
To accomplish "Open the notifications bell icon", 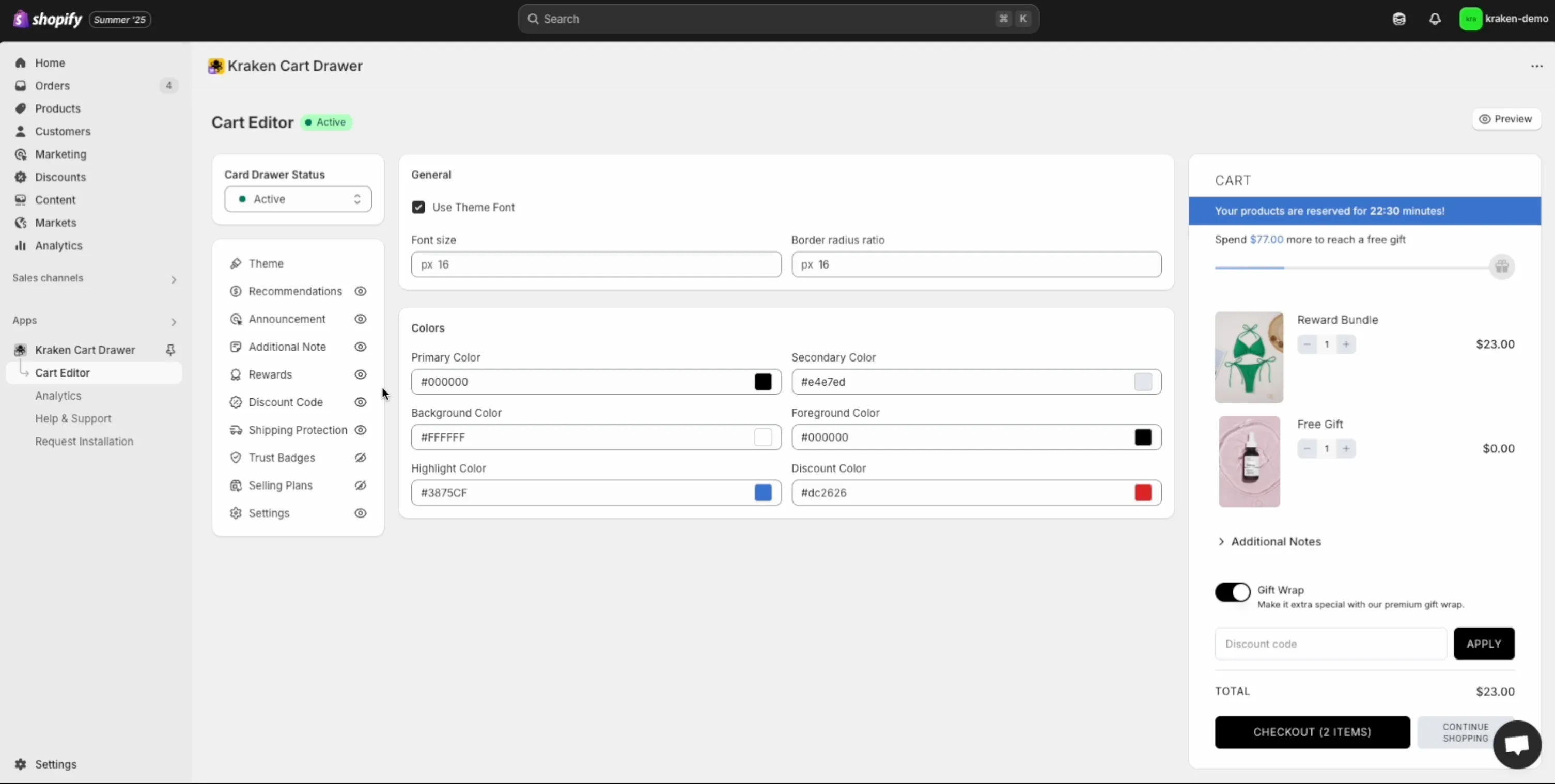I will click(1435, 19).
